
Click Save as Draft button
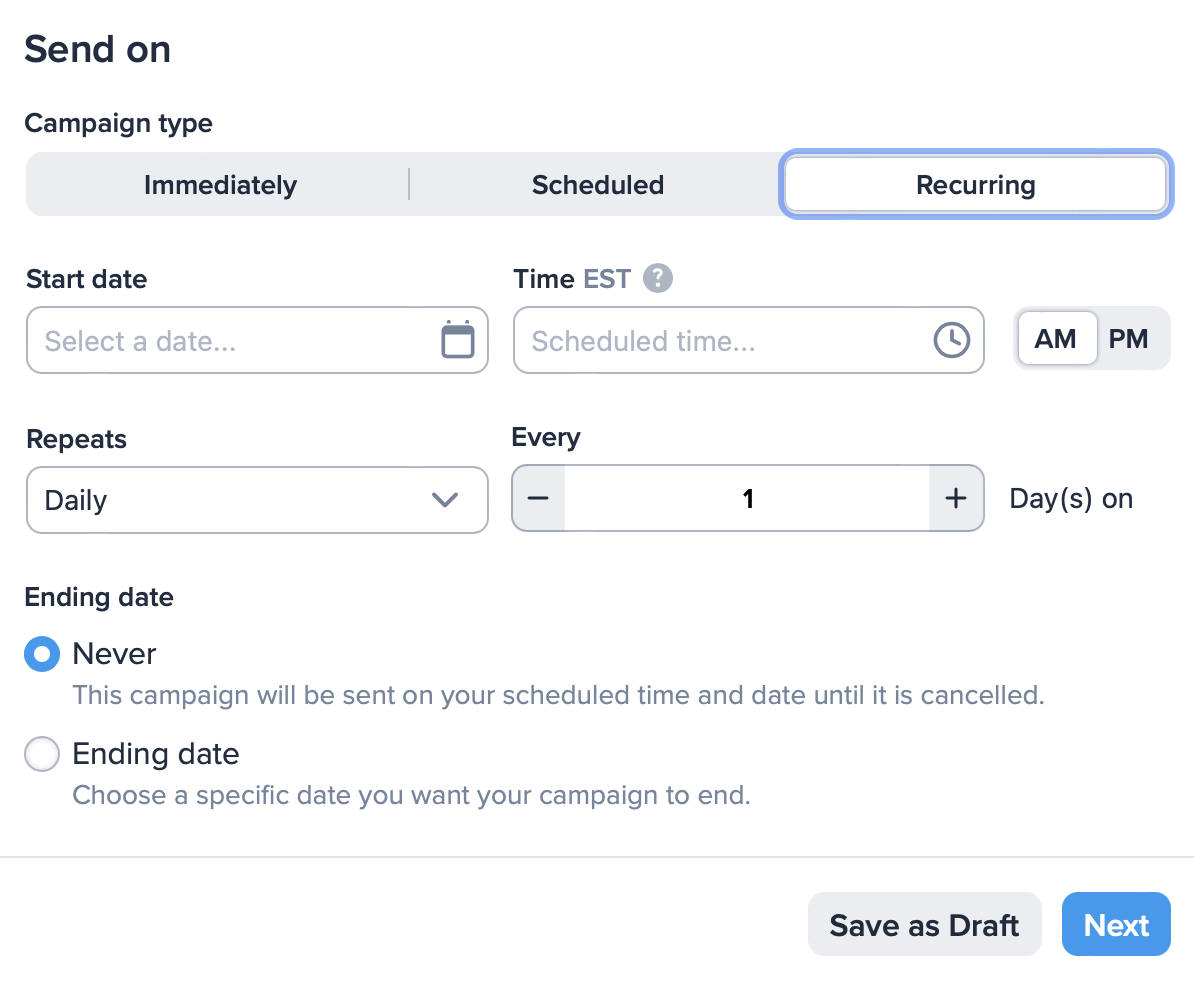tap(924, 924)
